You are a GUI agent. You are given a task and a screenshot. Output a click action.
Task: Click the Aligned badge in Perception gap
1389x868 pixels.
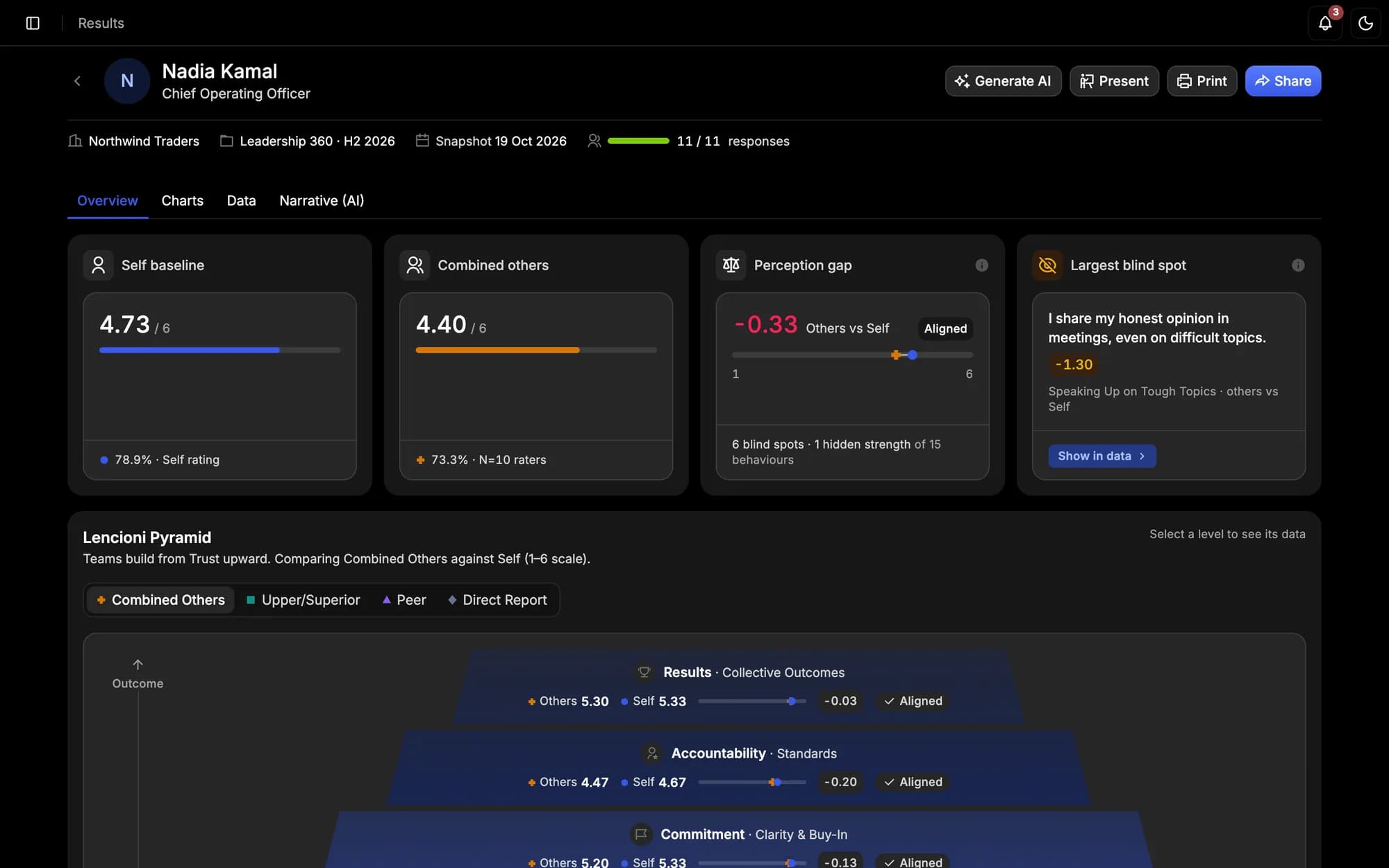pos(945,328)
